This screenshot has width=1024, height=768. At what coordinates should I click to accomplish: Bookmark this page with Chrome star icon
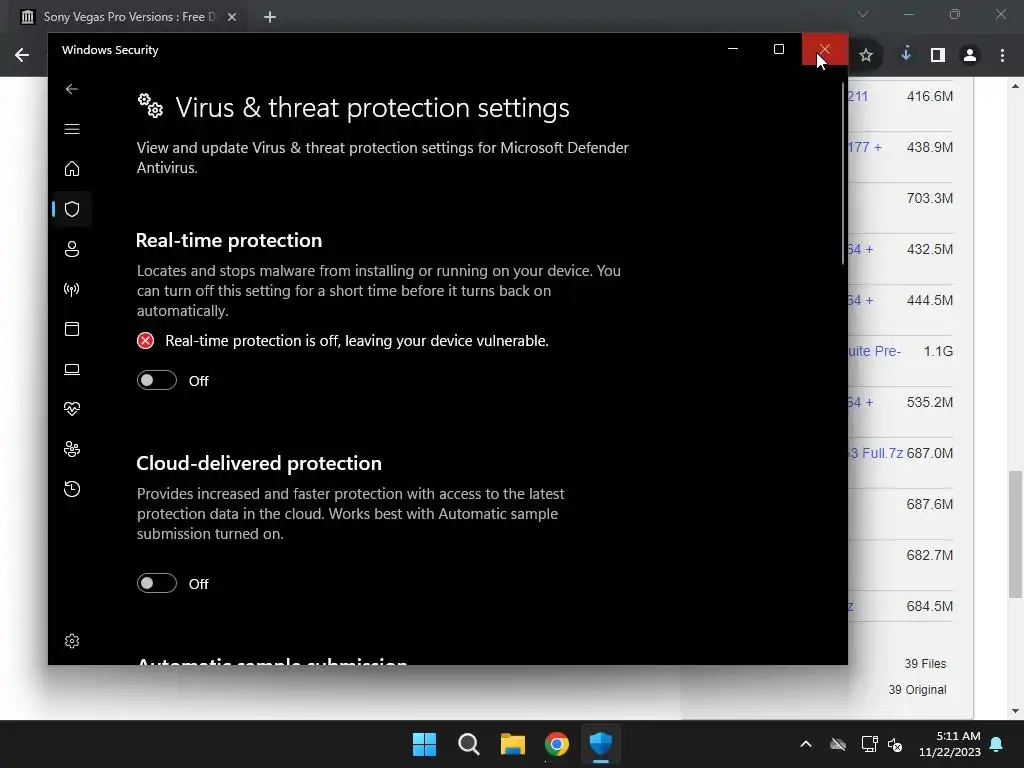(866, 56)
